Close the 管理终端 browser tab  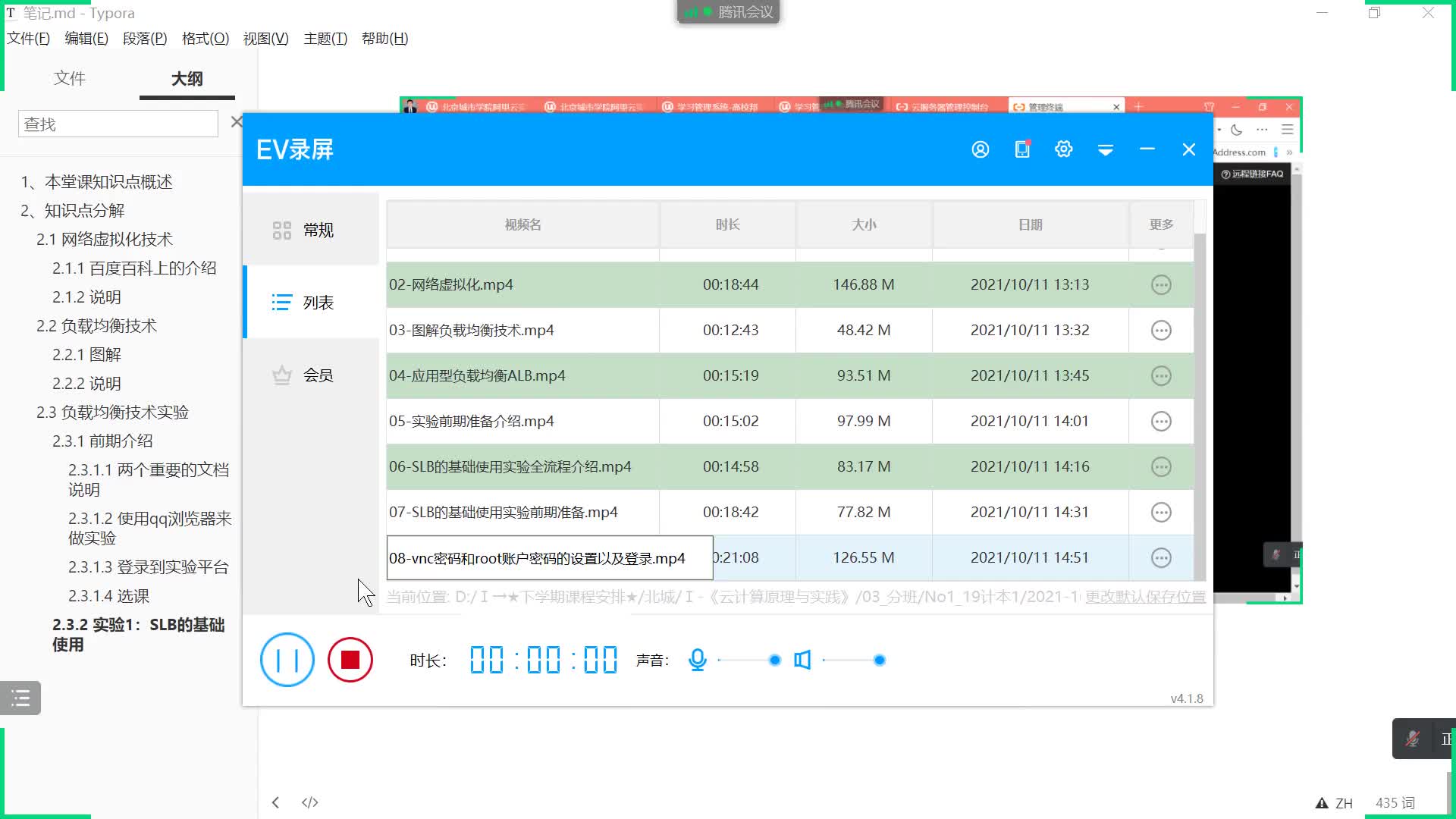coord(1116,107)
